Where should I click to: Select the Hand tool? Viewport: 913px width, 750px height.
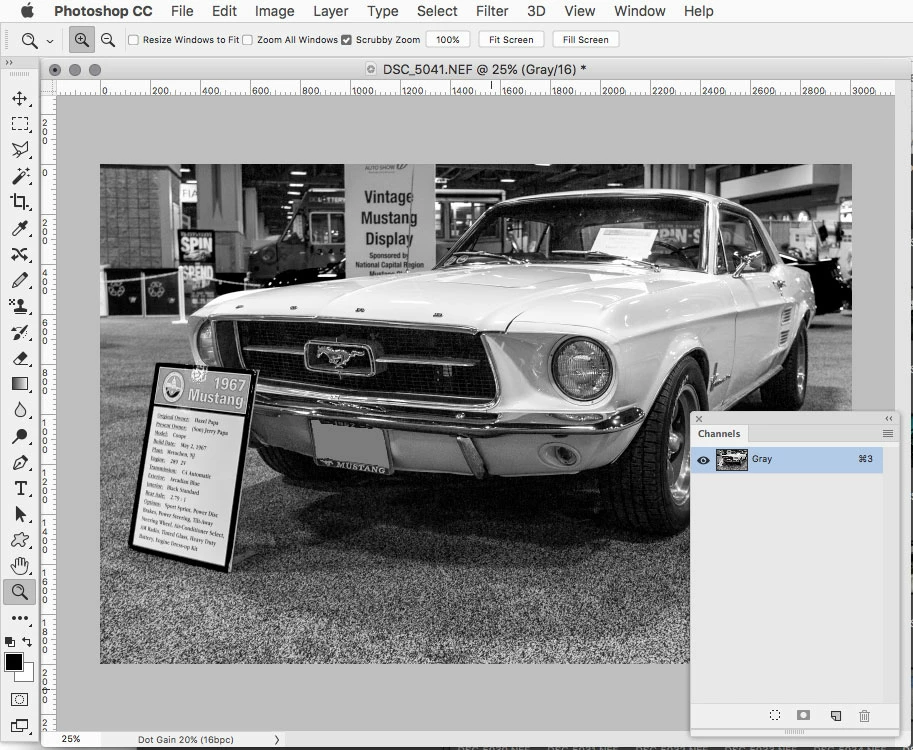(x=20, y=566)
